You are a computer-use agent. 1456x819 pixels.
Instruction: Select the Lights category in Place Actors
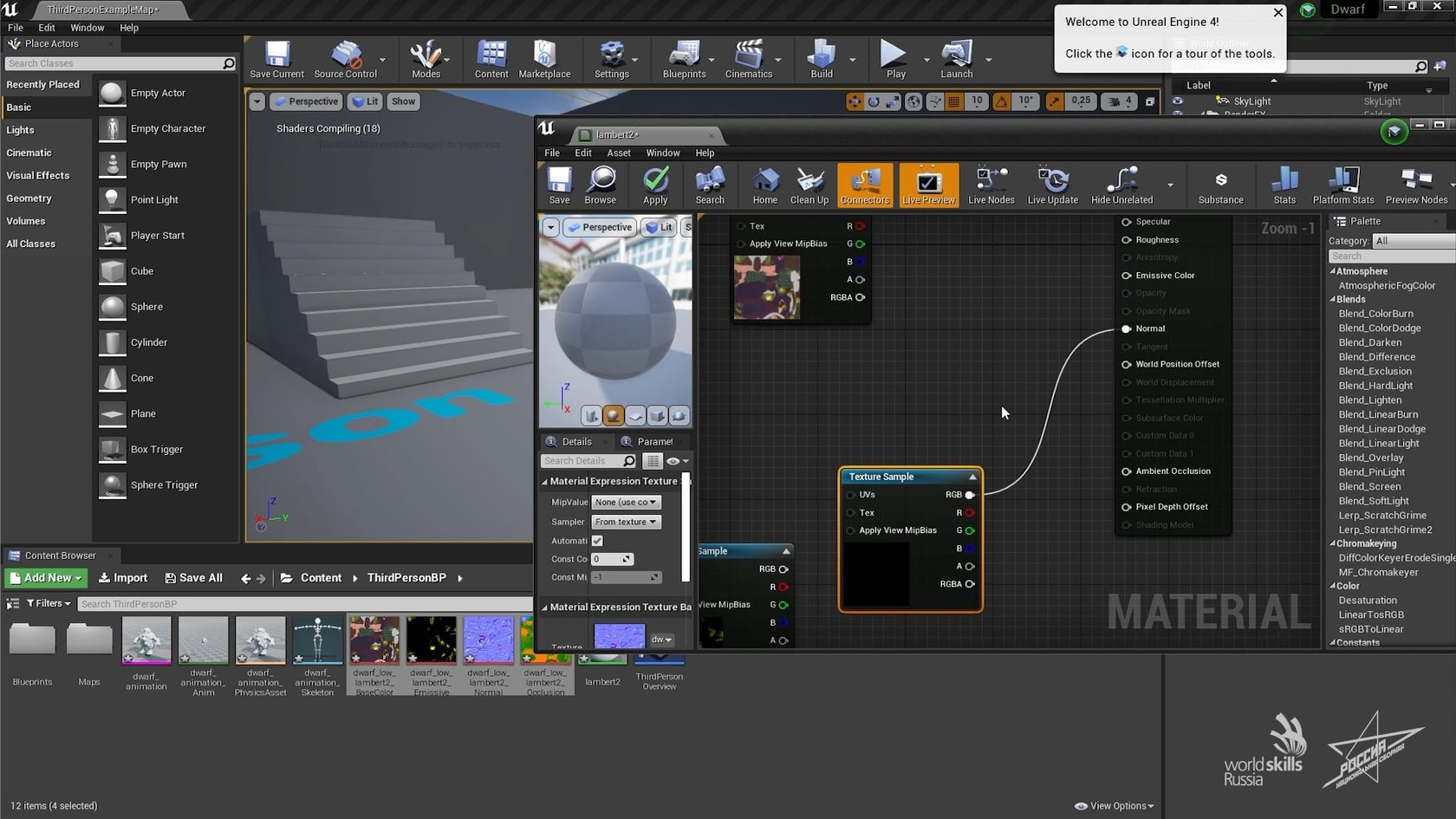(x=21, y=130)
